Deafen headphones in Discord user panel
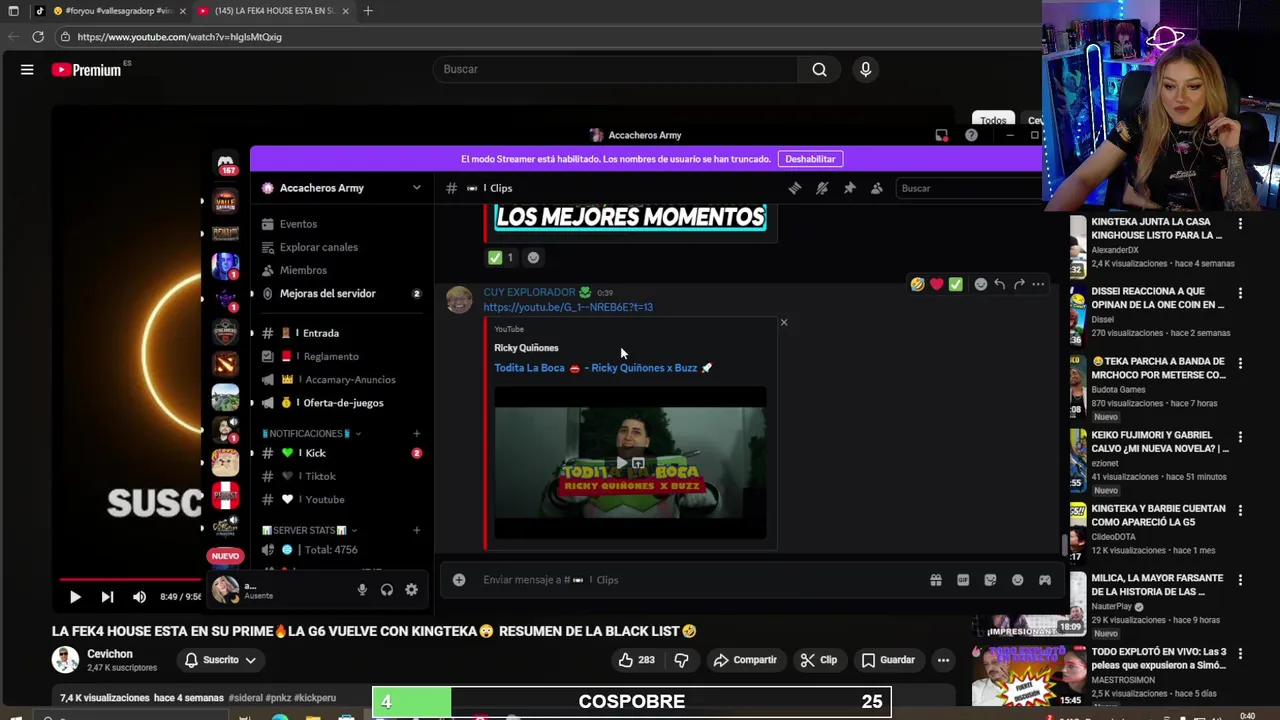Screen dimensions: 1280x720 tap(387, 590)
